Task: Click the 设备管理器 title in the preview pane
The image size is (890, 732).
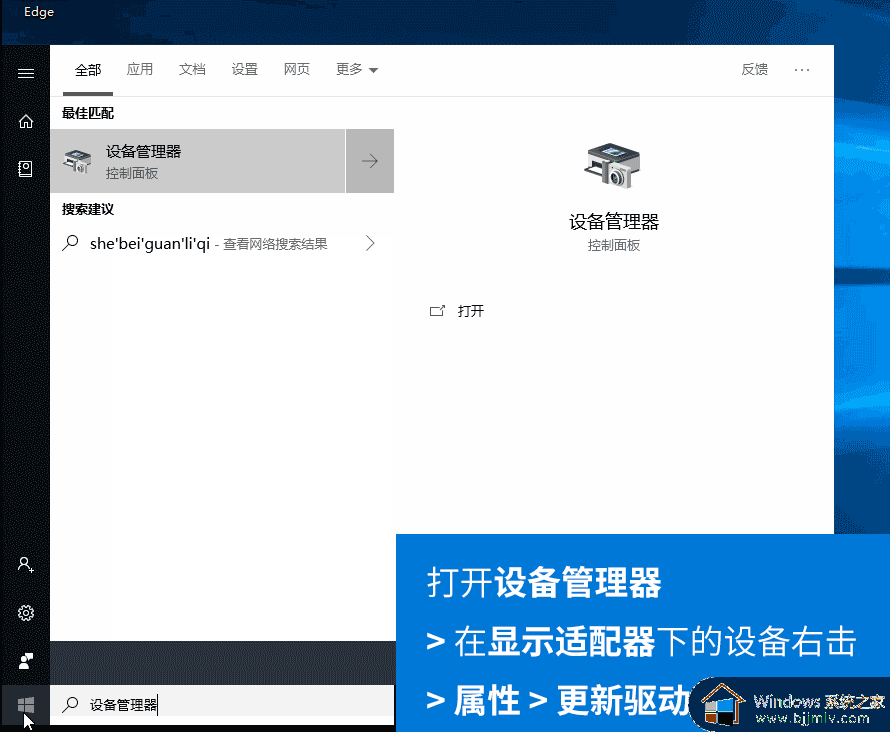Action: [614, 222]
